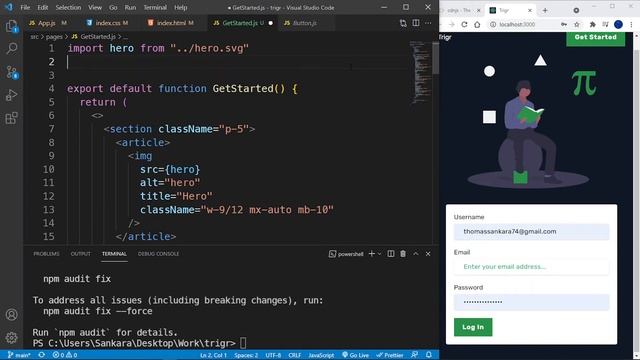Click the Username input field in browser
The image size is (640, 360).
[x=531, y=232]
